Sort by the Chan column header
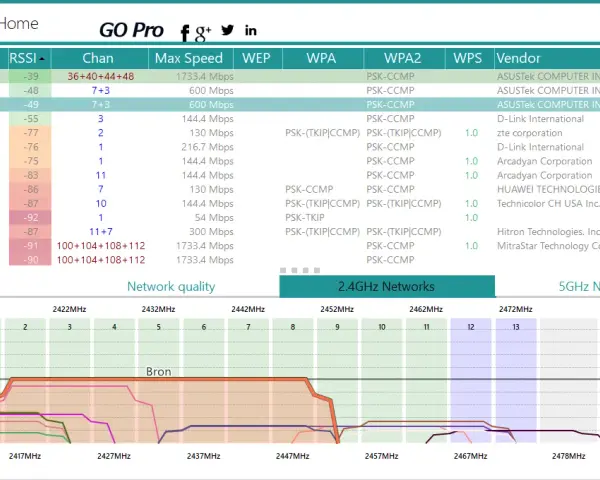Image resolution: width=600 pixels, height=480 pixels. (98, 58)
